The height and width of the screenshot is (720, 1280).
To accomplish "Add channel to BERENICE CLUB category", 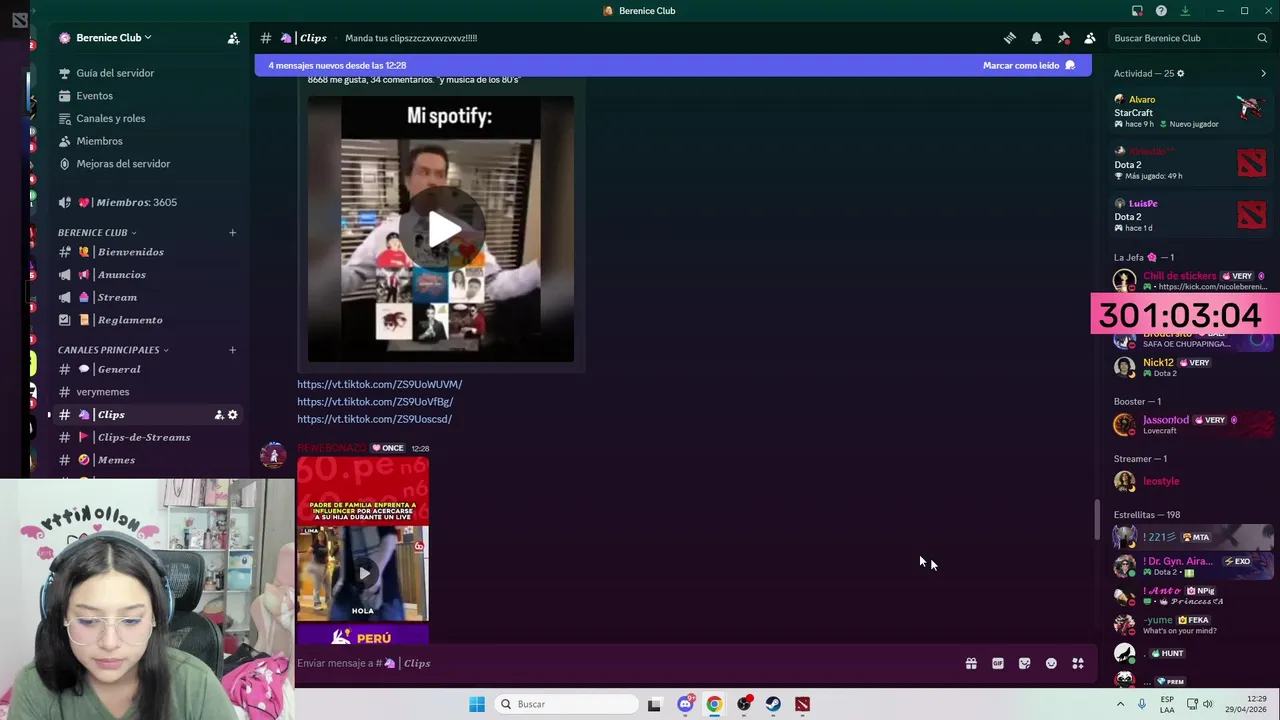I will tap(232, 233).
